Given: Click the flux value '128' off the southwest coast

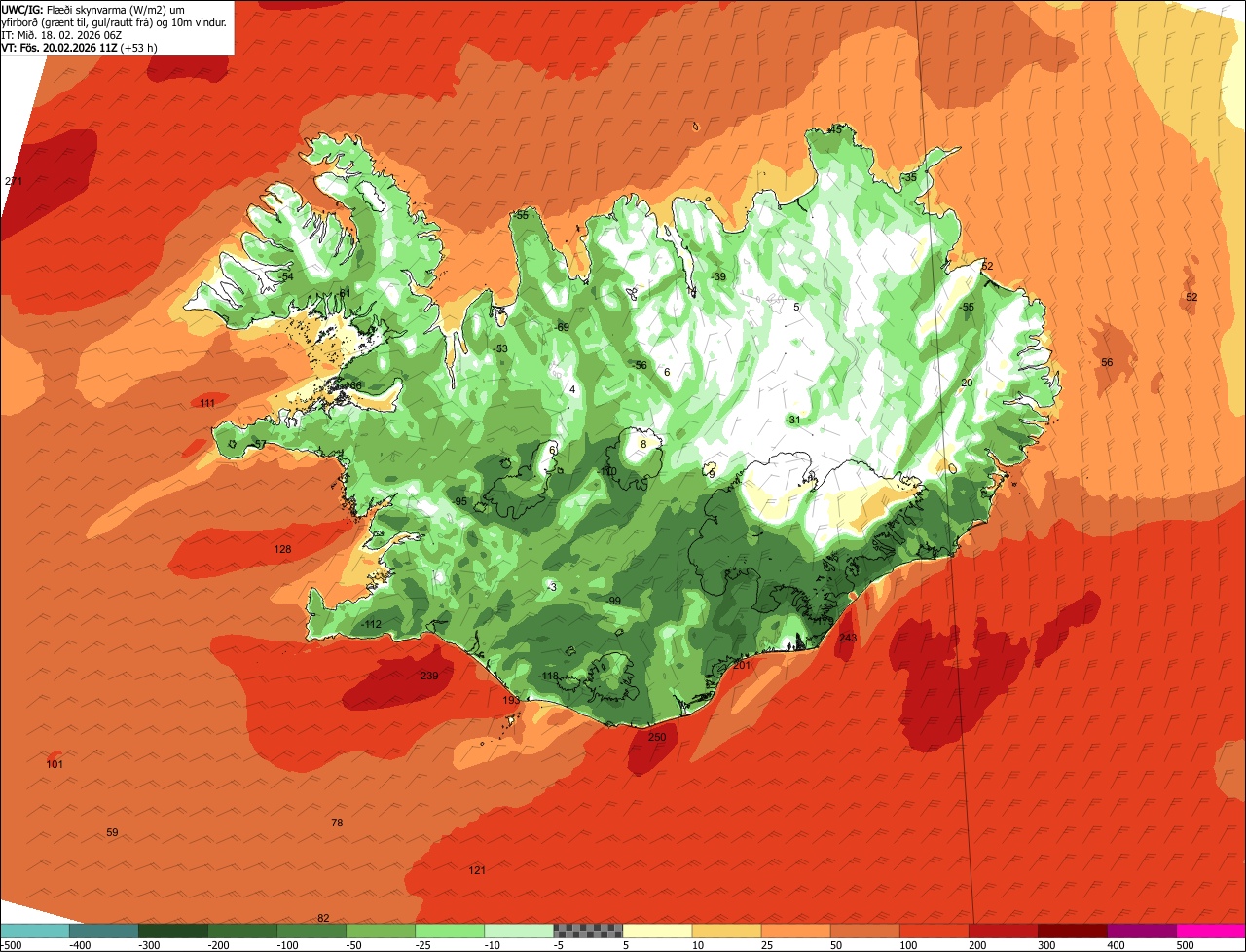Looking at the screenshot, I should pos(282,550).
